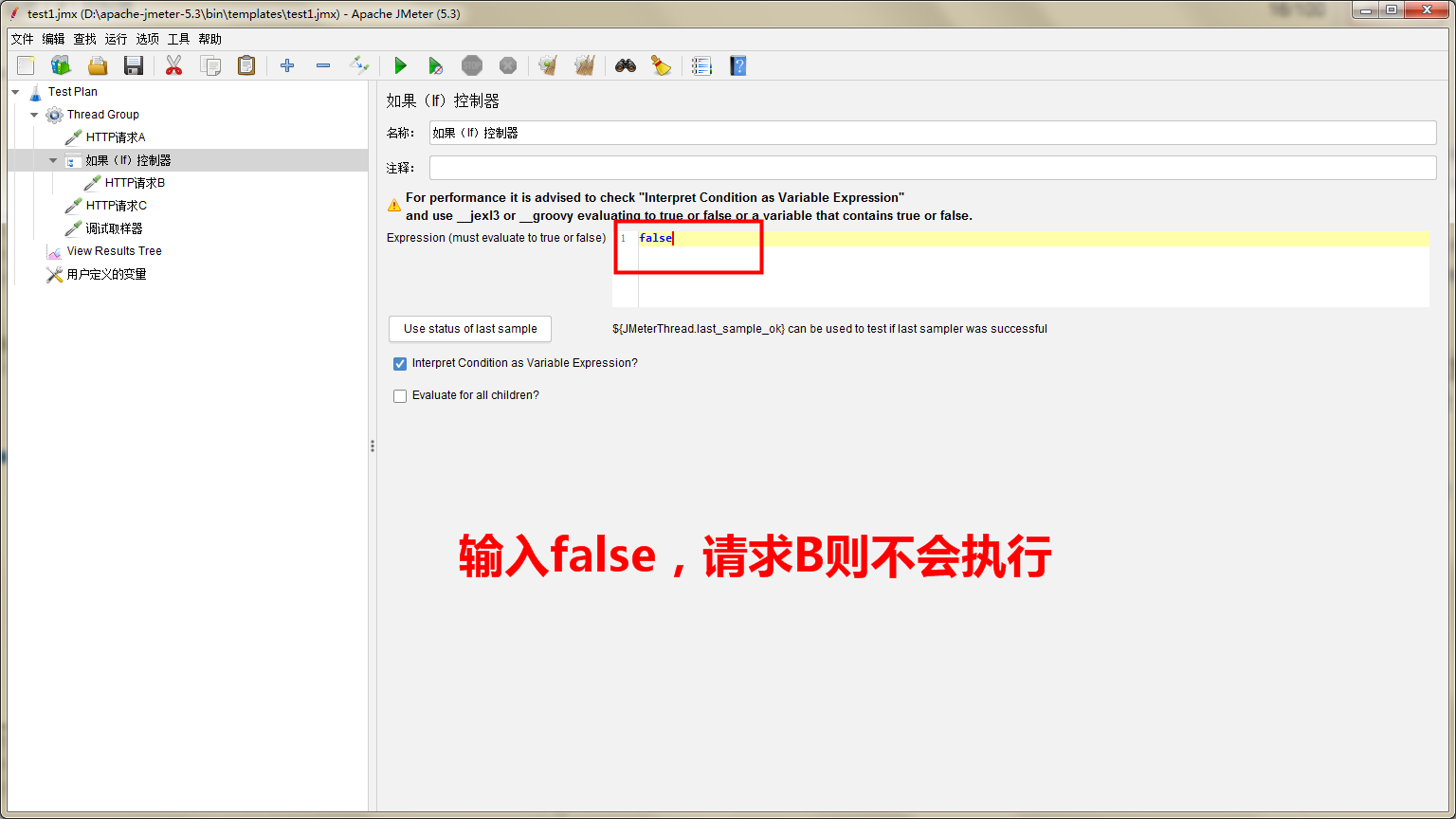Open the Templates icon in the toolbar
The width and height of the screenshot is (1456, 819).
click(61, 65)
